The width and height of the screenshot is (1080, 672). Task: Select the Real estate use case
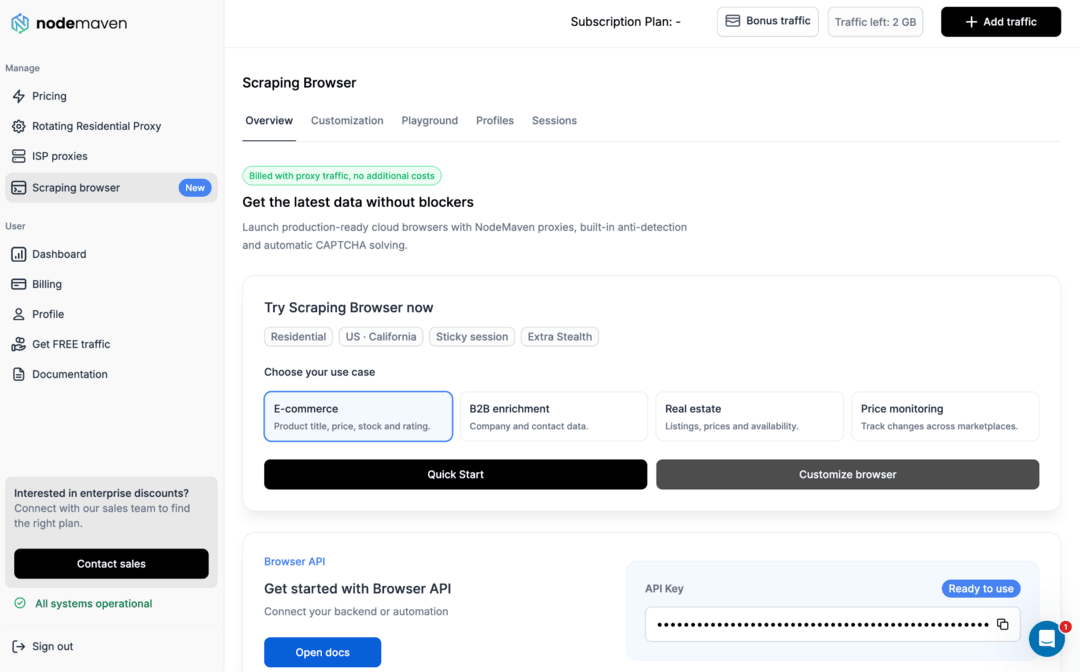pos(749,417)
